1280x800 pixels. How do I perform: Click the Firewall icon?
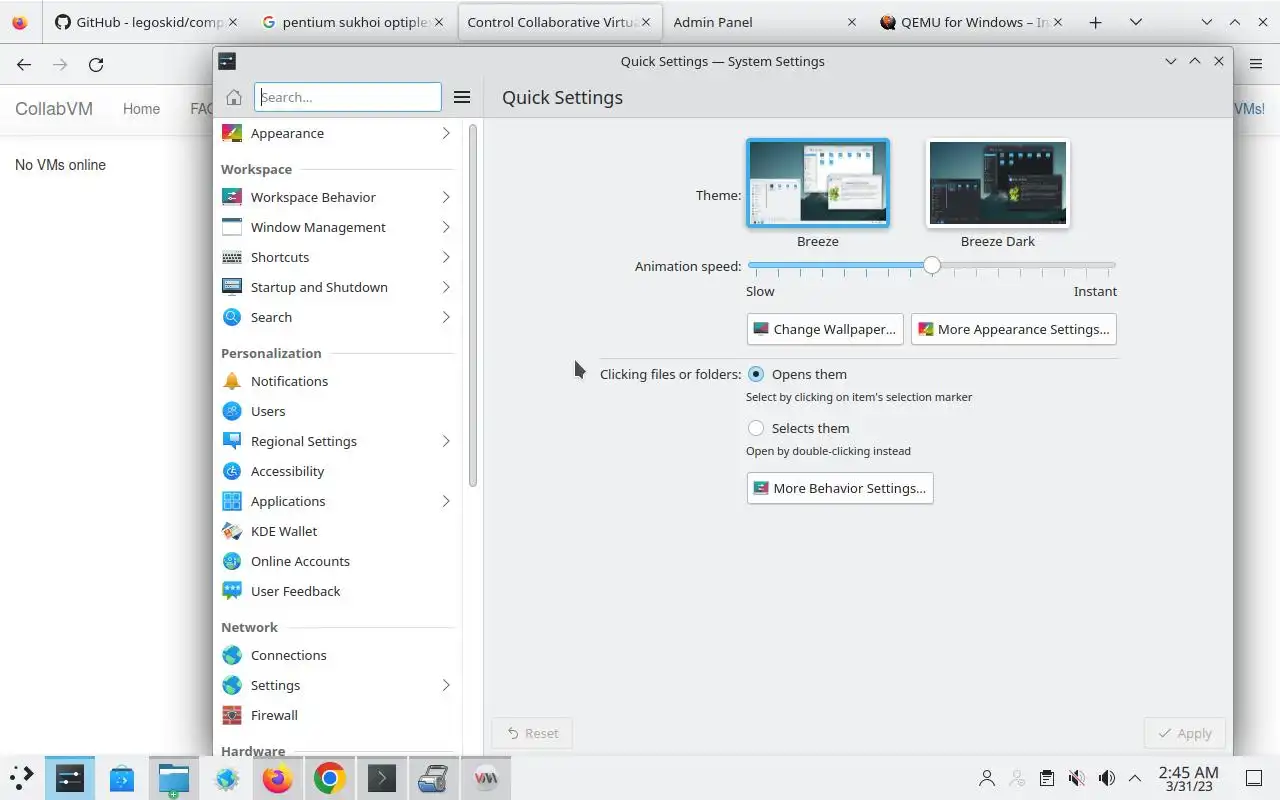point(232,715)
